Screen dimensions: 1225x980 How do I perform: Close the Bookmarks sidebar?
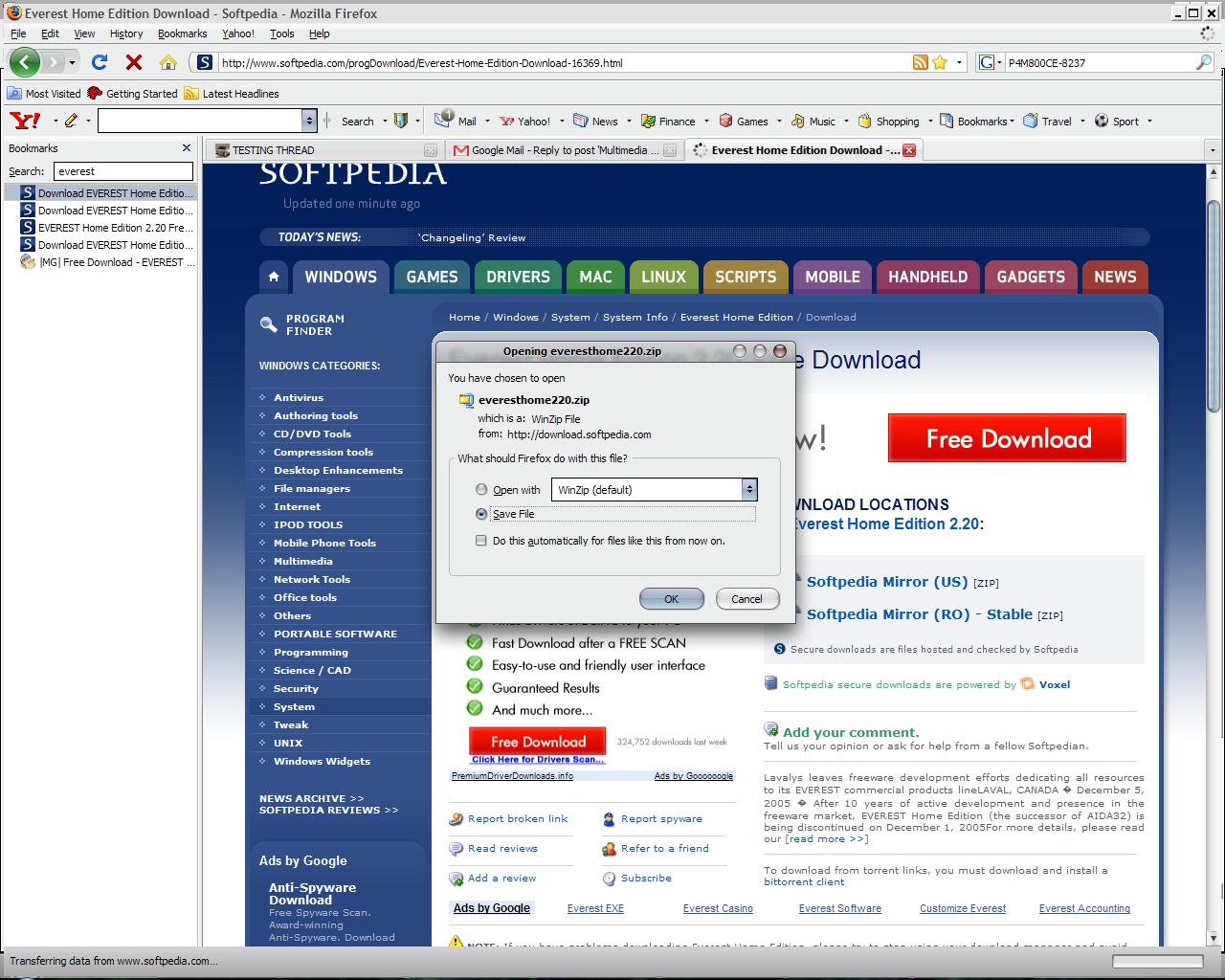(186, 148)
